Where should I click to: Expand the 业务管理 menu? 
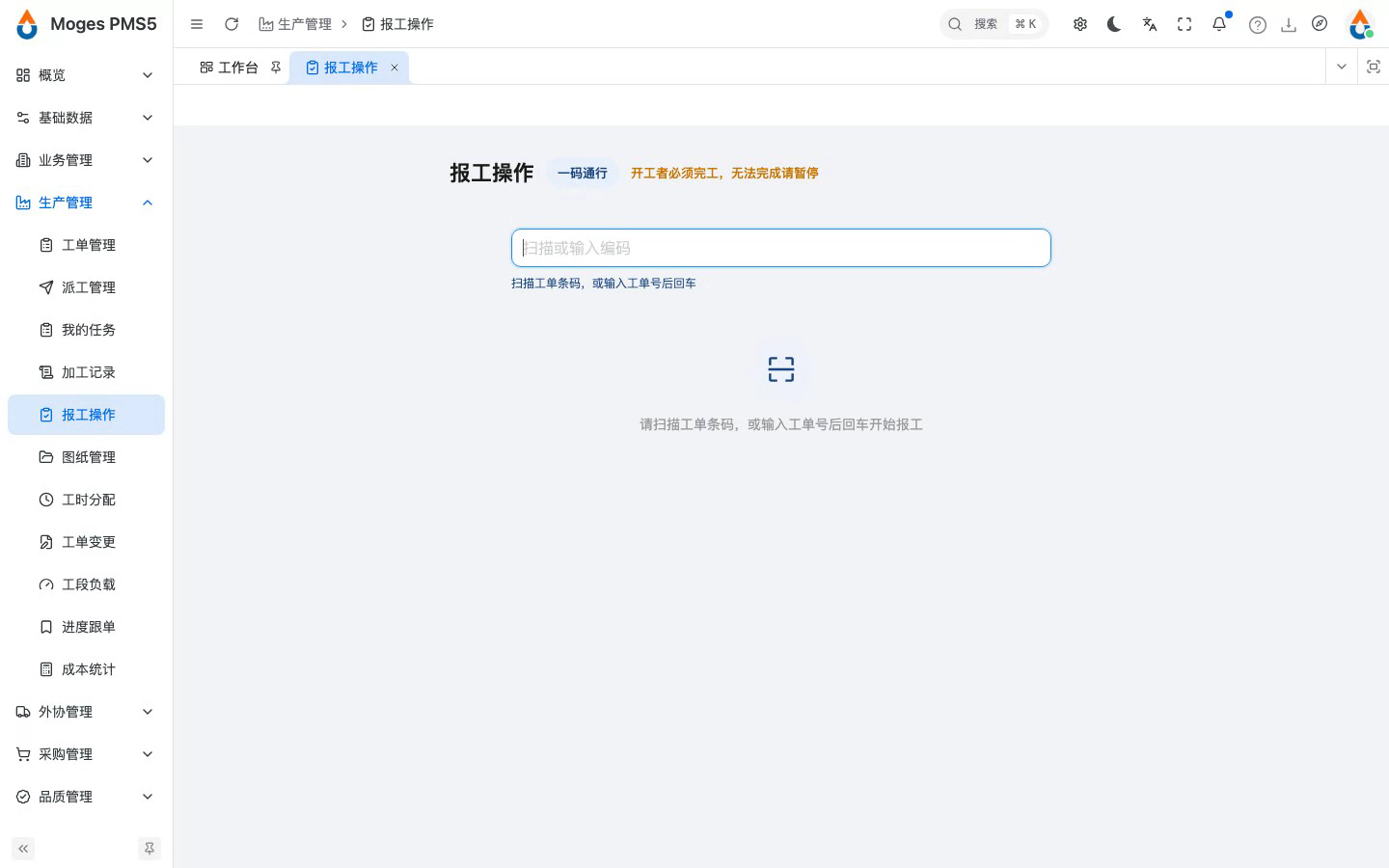[86, 160]
